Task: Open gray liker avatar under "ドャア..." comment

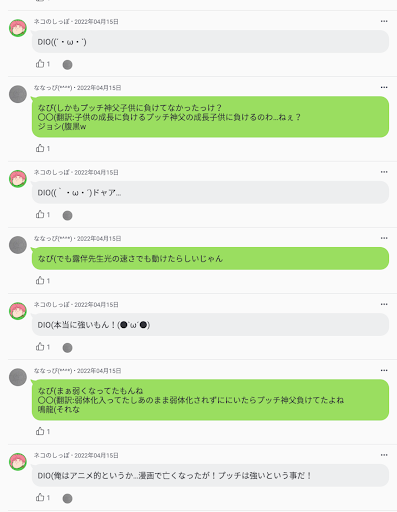Action: click(67, 215)
